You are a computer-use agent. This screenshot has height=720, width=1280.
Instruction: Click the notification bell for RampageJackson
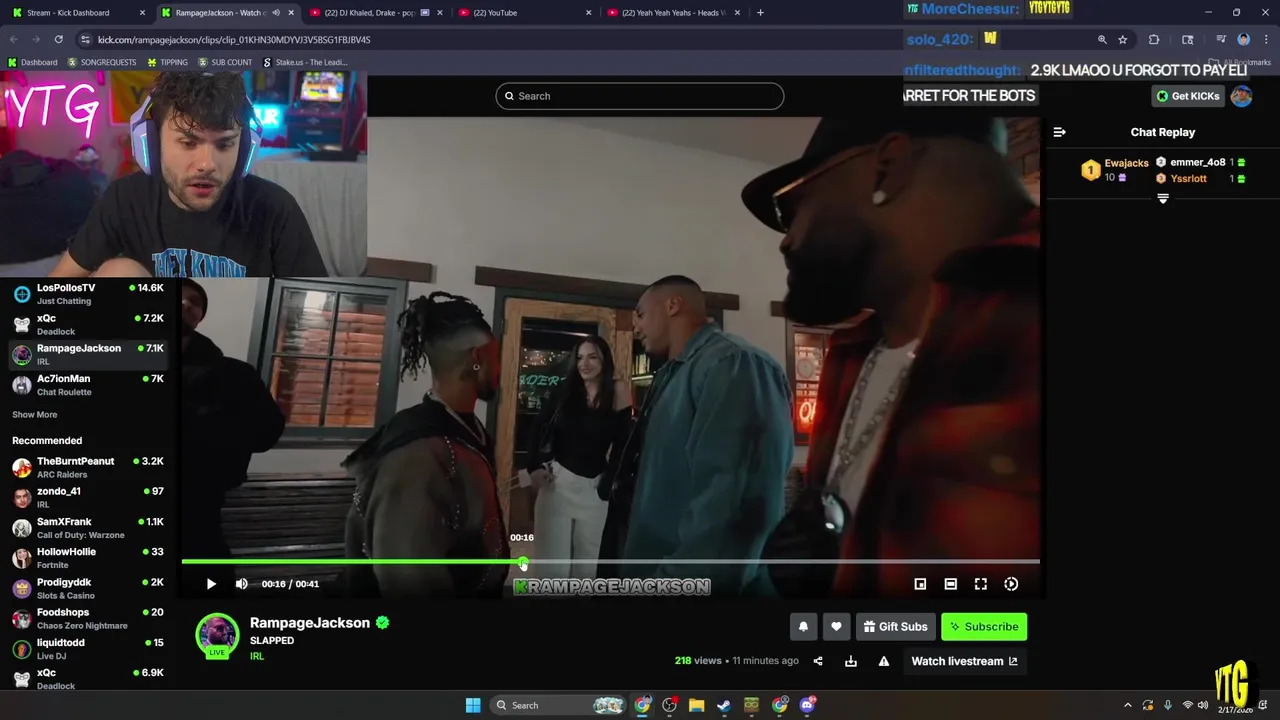click(803, 627)
